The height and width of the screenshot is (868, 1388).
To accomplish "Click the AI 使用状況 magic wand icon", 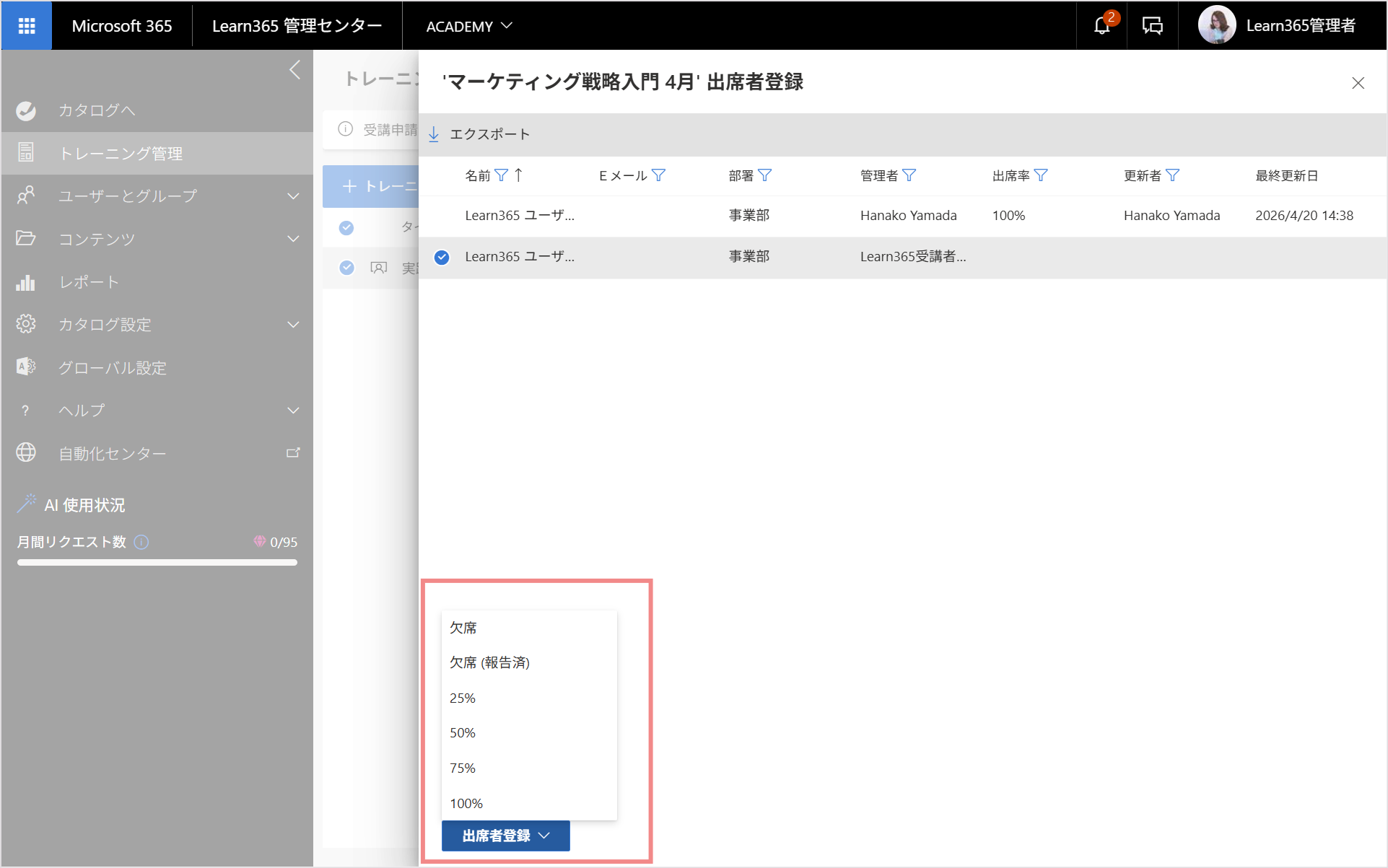I will click(x=26, y=504).
